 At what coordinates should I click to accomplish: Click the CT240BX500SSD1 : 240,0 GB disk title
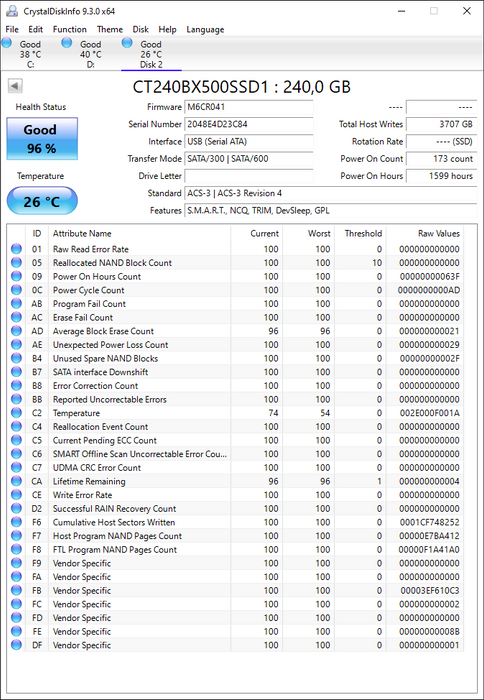[242, 87]
